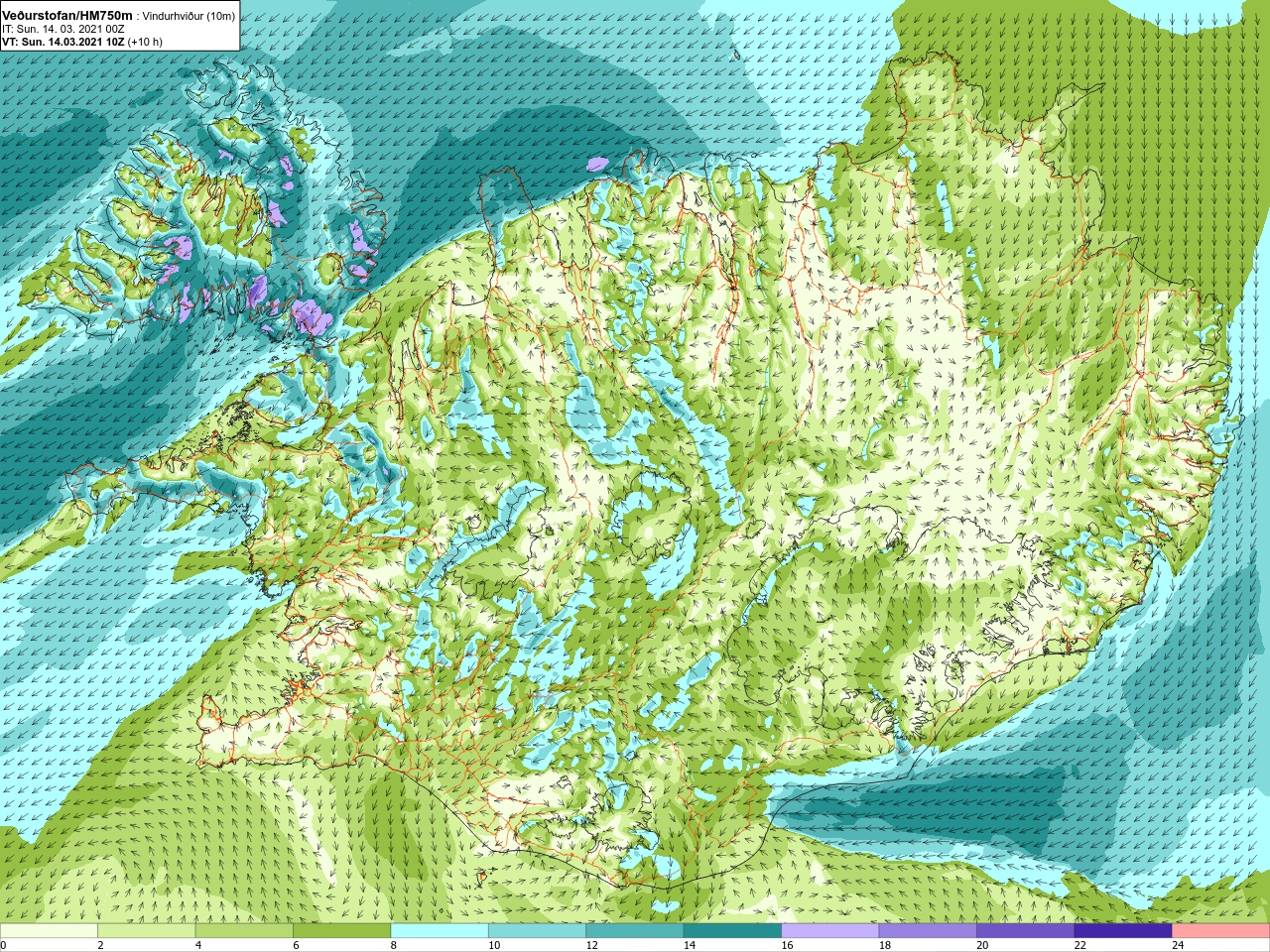This screenshot has width=1270, height=952.
Task: Click the IT: Sun. 14. 03. 2021 00Z line
Action: pyautogui.click(x=63, y=29)
